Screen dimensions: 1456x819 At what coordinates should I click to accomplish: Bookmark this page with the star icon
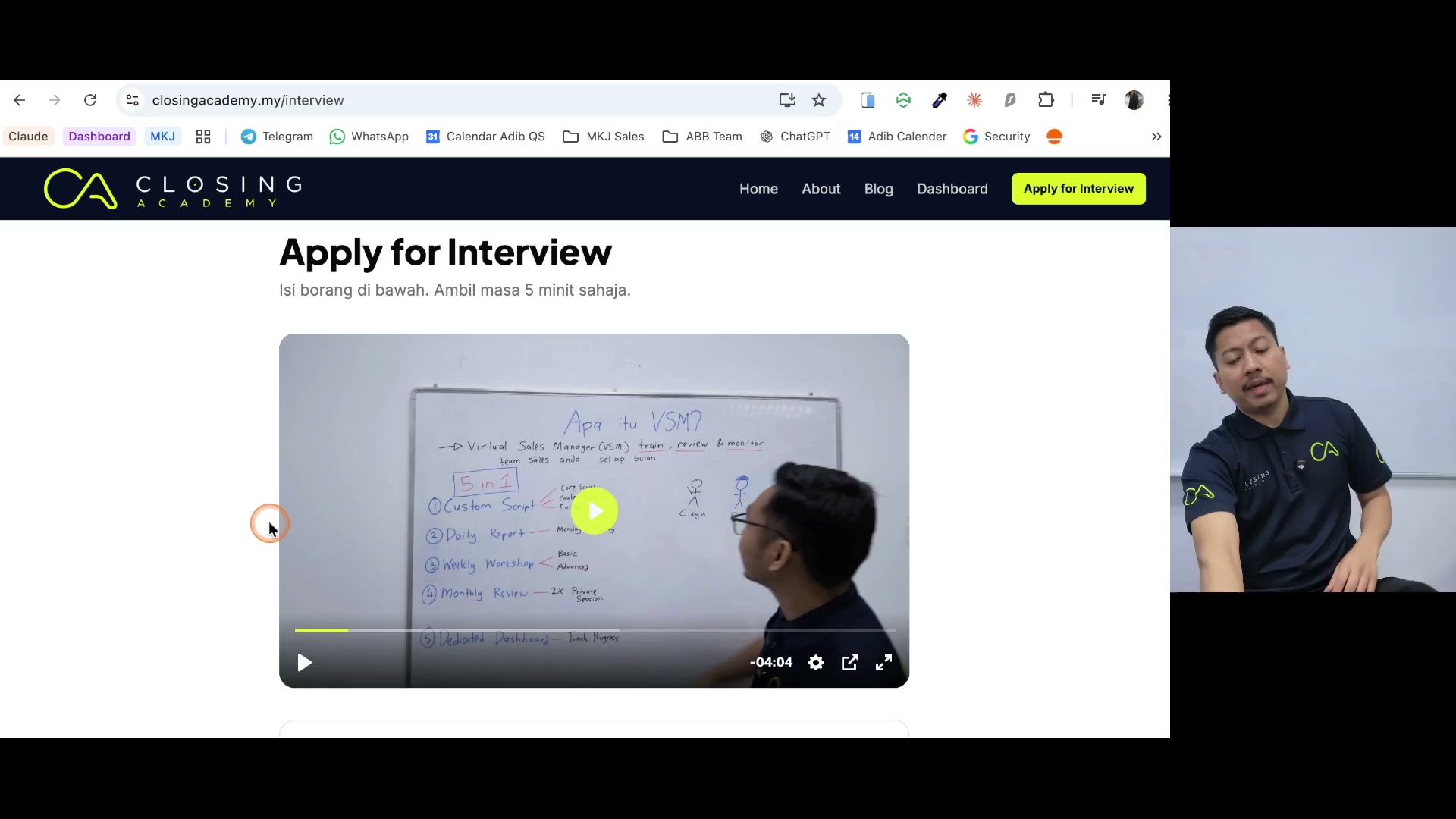[x=819, y=100]
